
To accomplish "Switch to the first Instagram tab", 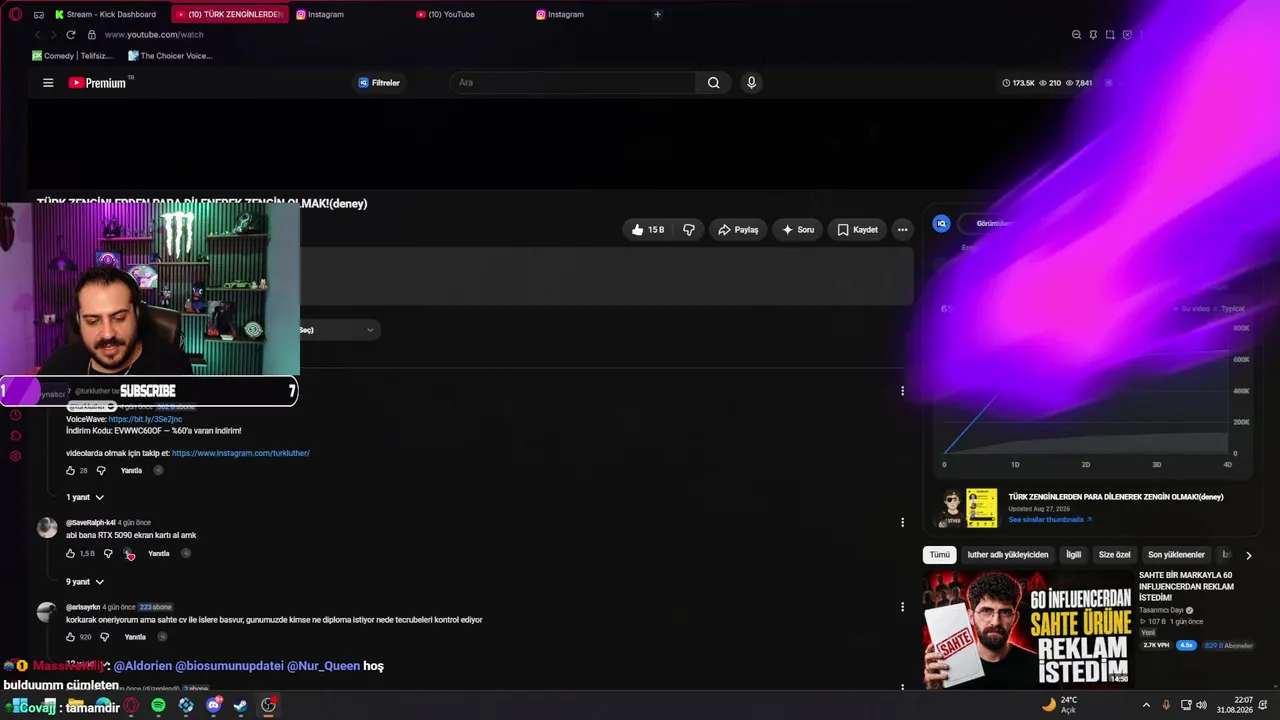I will pos(320,14).
